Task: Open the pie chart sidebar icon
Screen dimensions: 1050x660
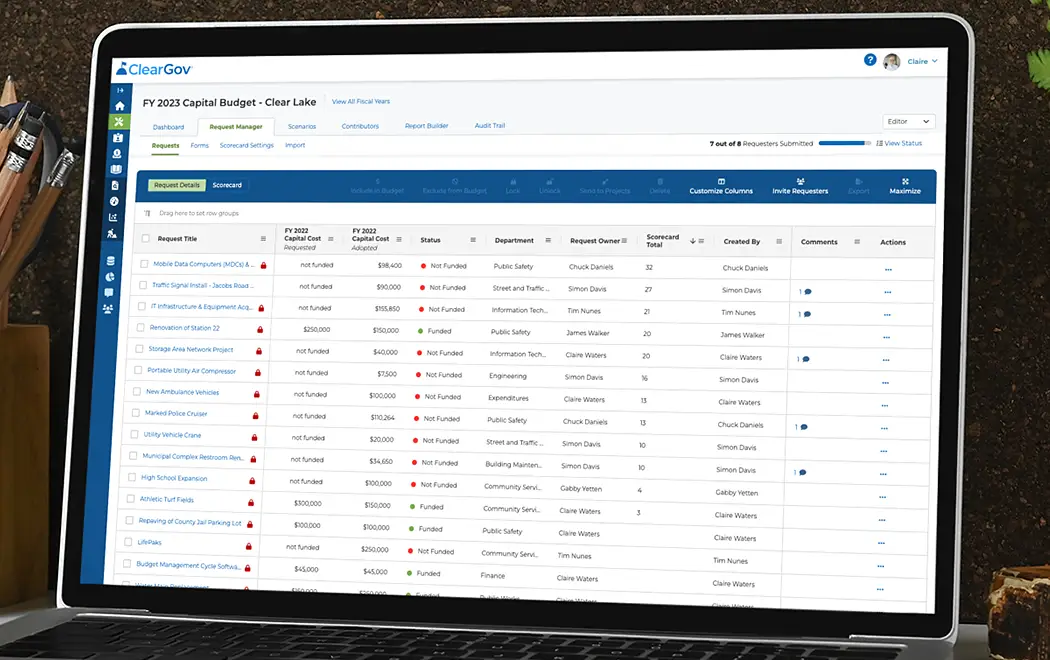Action: (110, 276)
